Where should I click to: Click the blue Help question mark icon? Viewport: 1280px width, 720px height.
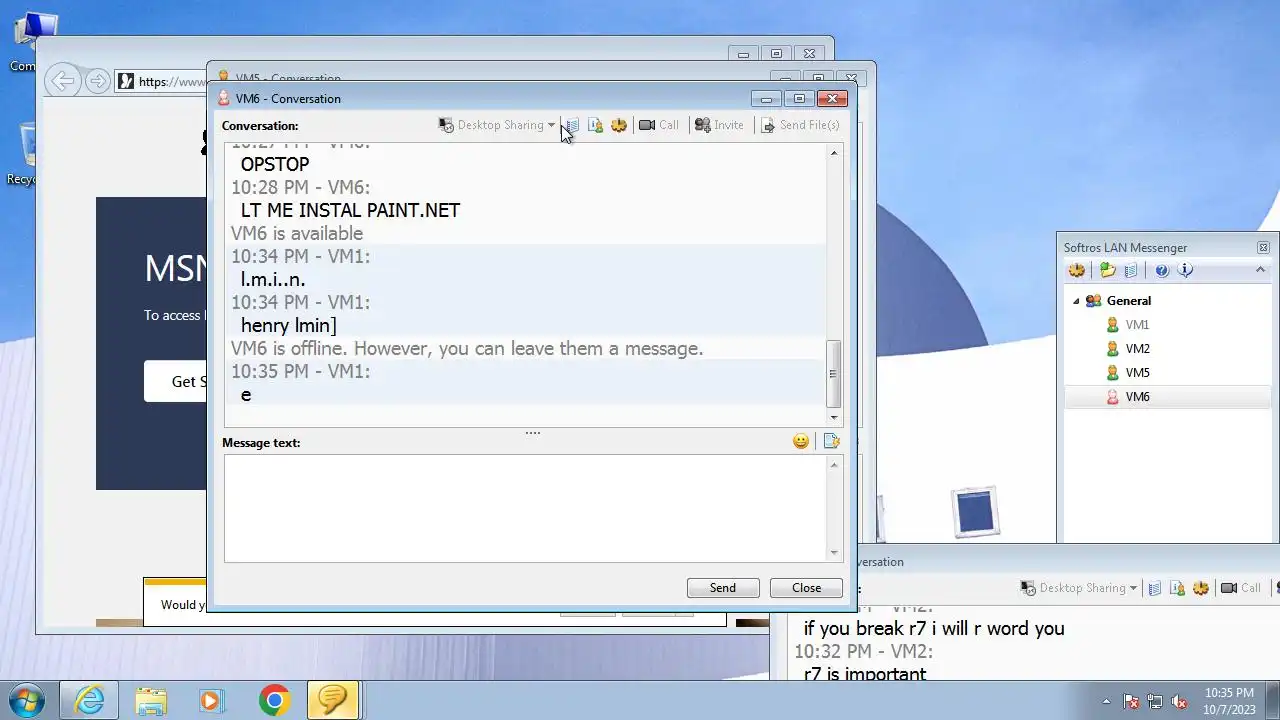point(1162,270)
